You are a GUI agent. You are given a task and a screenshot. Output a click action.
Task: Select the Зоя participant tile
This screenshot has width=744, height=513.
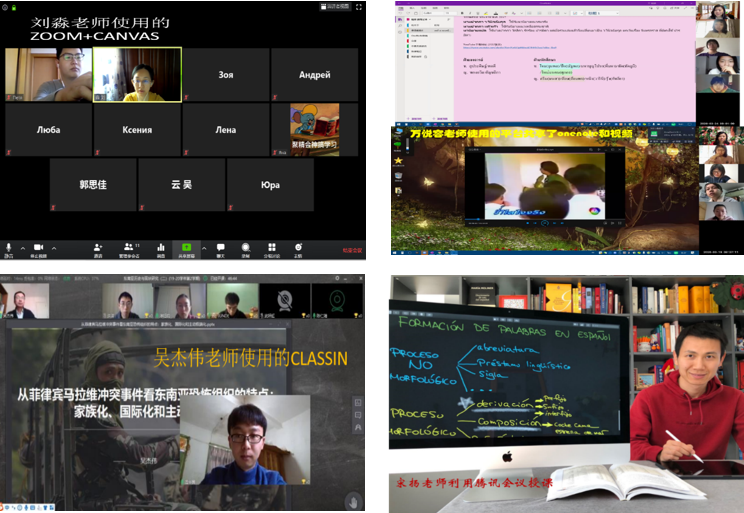coord(226,75)
